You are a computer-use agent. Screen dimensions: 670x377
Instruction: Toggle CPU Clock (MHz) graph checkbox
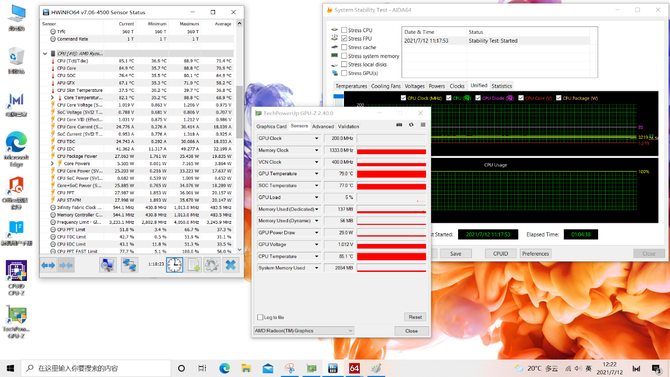tap(403, 98)
